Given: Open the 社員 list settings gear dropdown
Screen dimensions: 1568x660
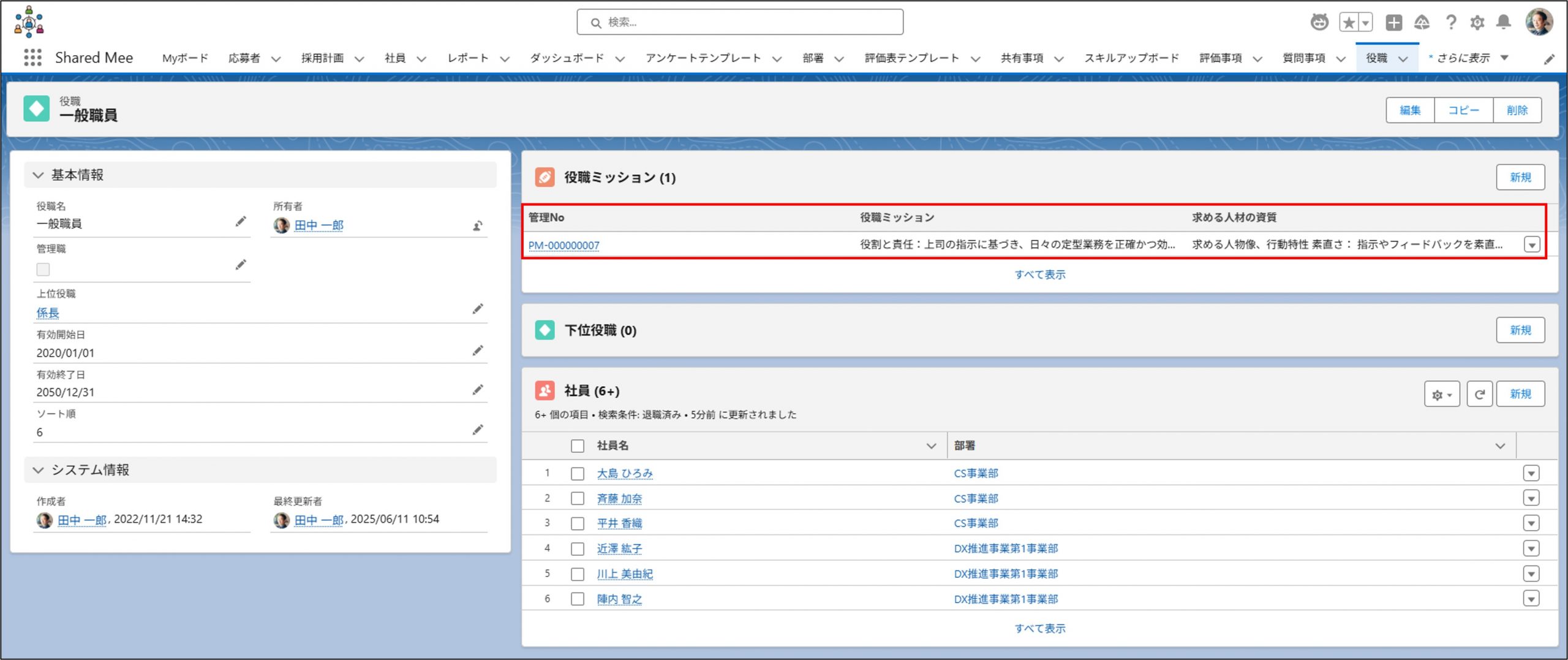Looking at the screenshot, I should 1442,394.
